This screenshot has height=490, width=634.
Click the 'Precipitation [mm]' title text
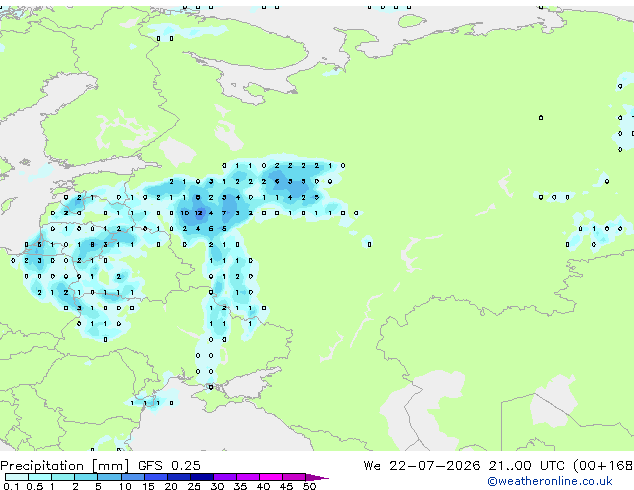click(x=65, y=466)
